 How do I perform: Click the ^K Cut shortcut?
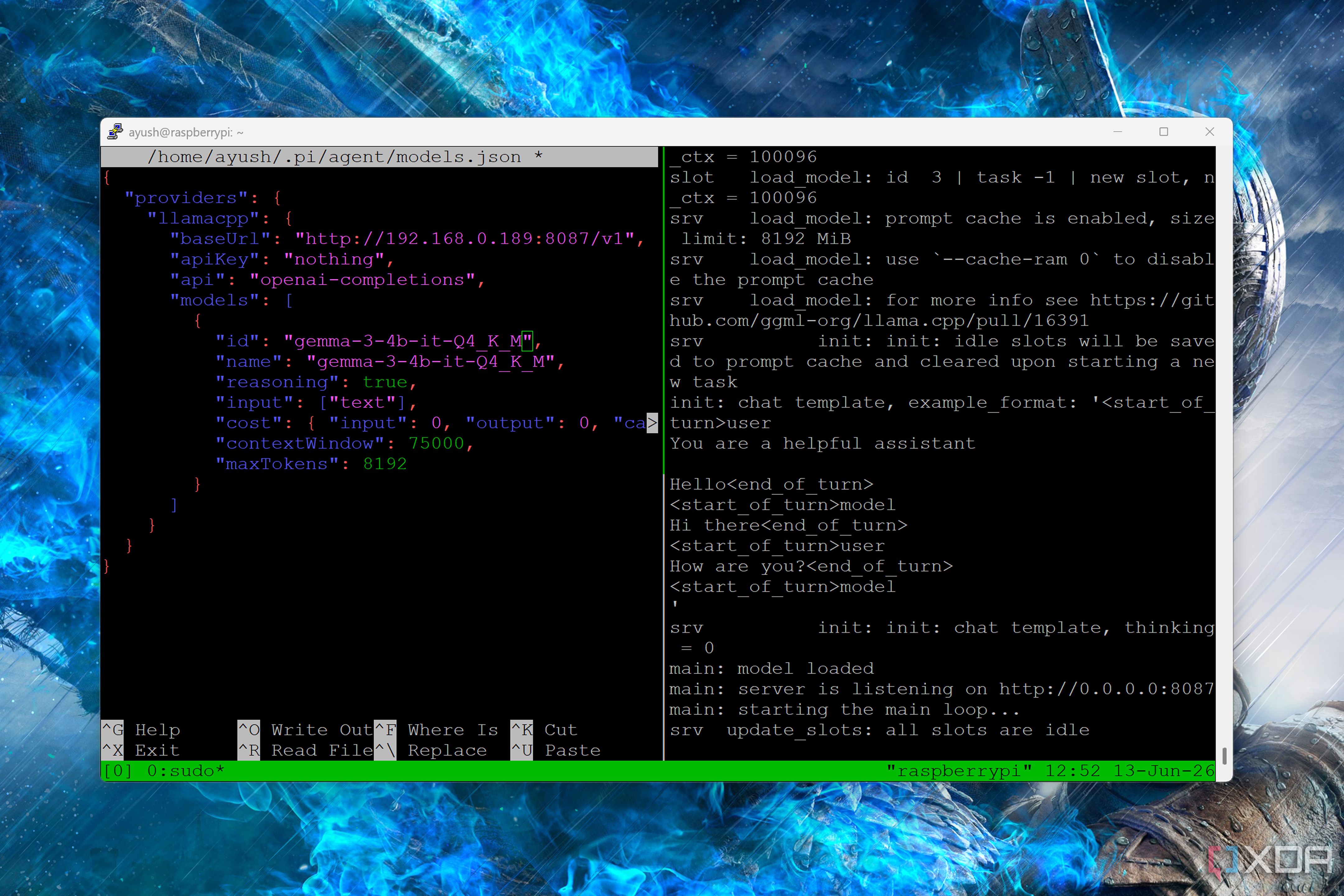pos(544,730)
